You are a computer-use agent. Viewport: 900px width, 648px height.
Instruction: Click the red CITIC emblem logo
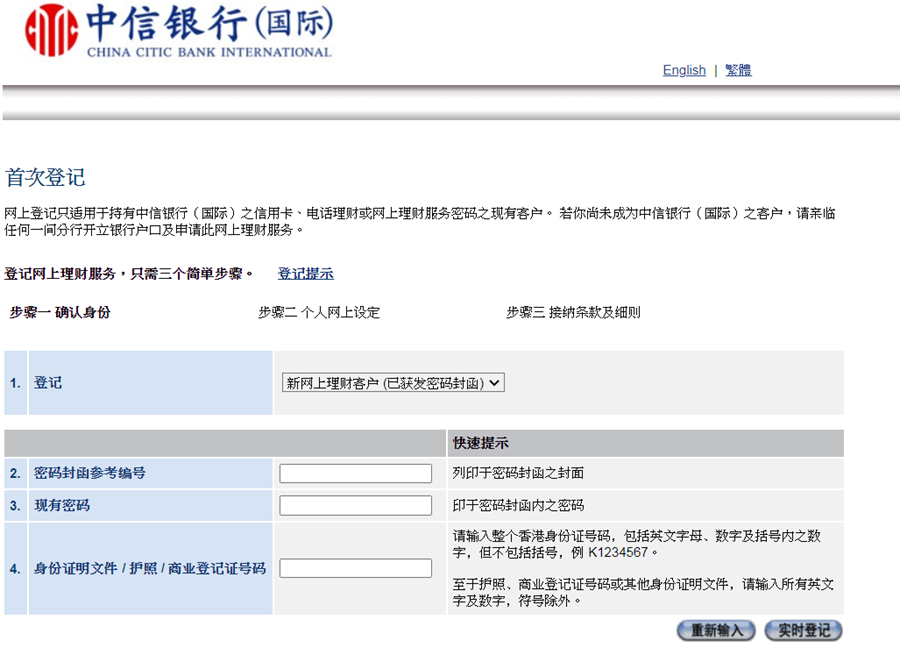click(x=51, y=30)
